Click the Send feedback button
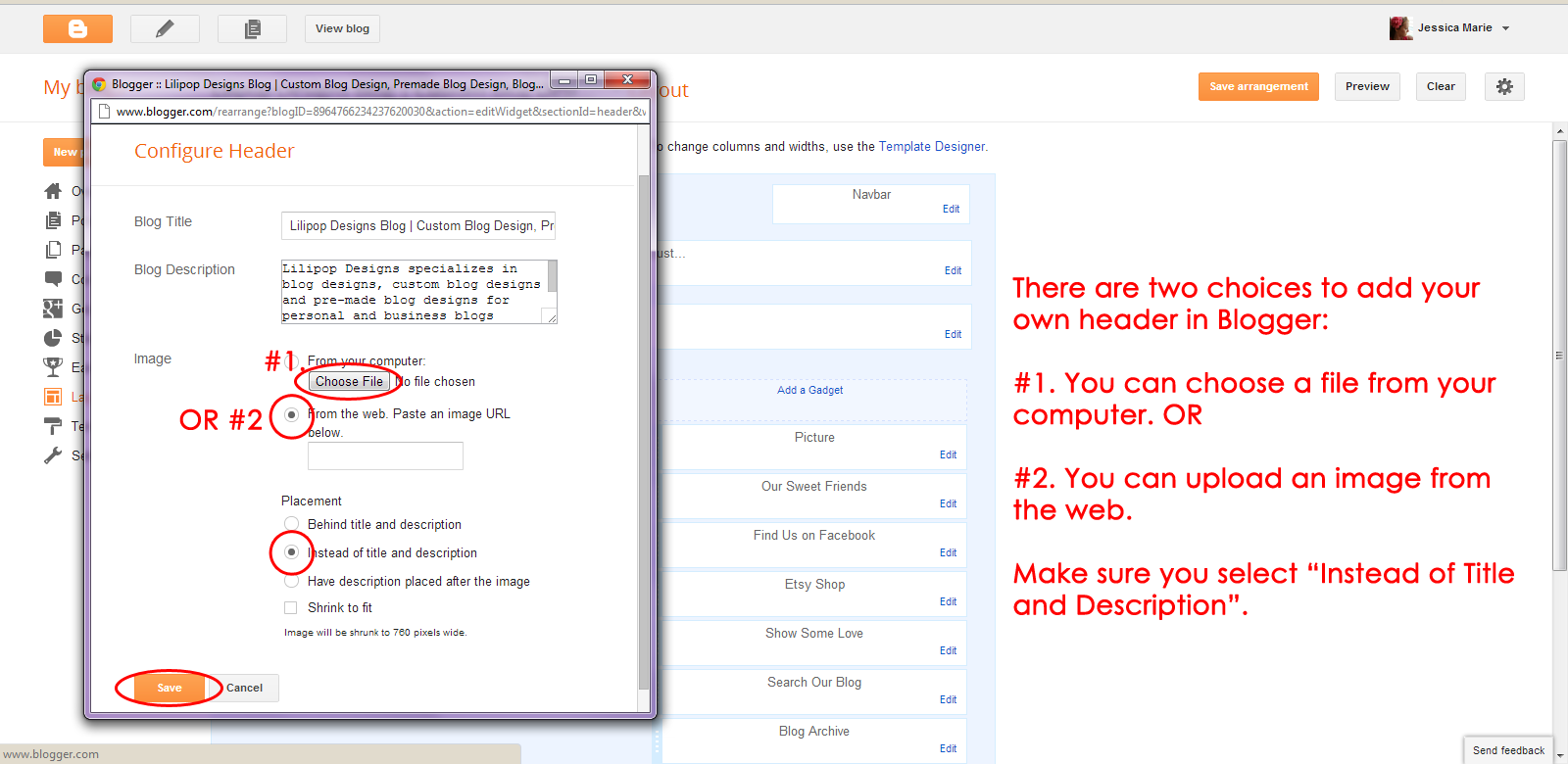 [x=1508, y=750]
